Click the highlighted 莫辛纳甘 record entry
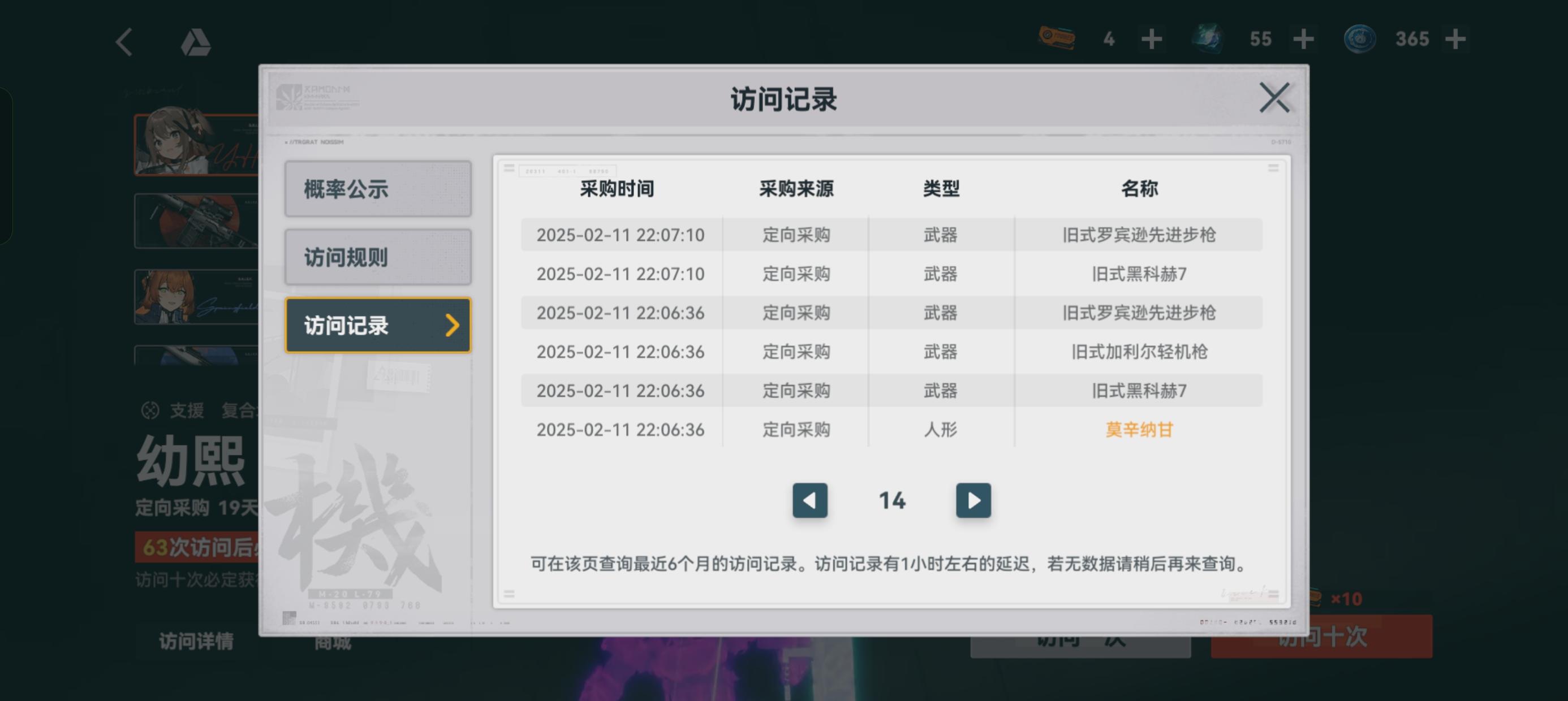The height and width of the screenshot is (701, 1568). [x=1138, y=430]
